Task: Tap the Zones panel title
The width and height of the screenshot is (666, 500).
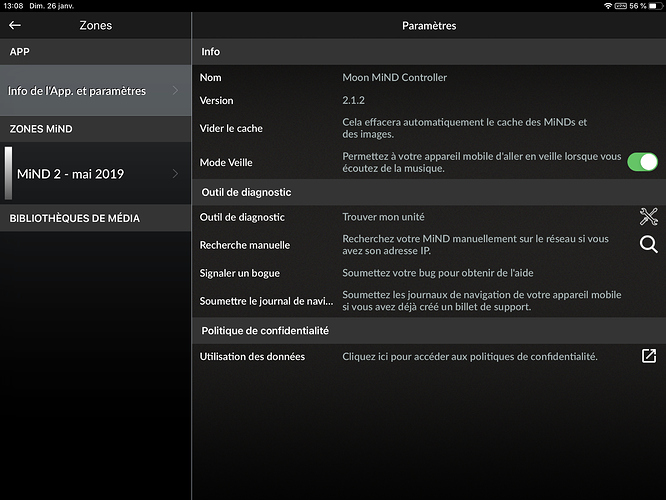Action: coord(96,25)
